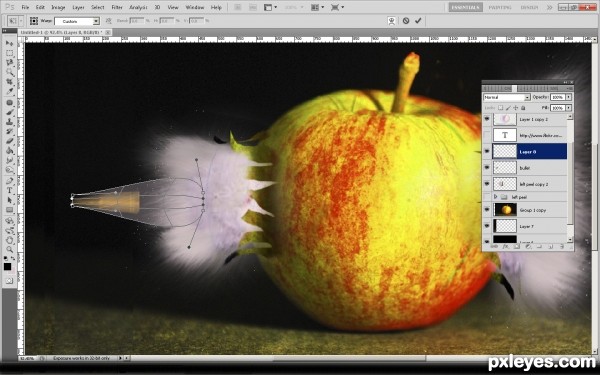
Task: Open the Help menu
Action: tap(216, 7)
